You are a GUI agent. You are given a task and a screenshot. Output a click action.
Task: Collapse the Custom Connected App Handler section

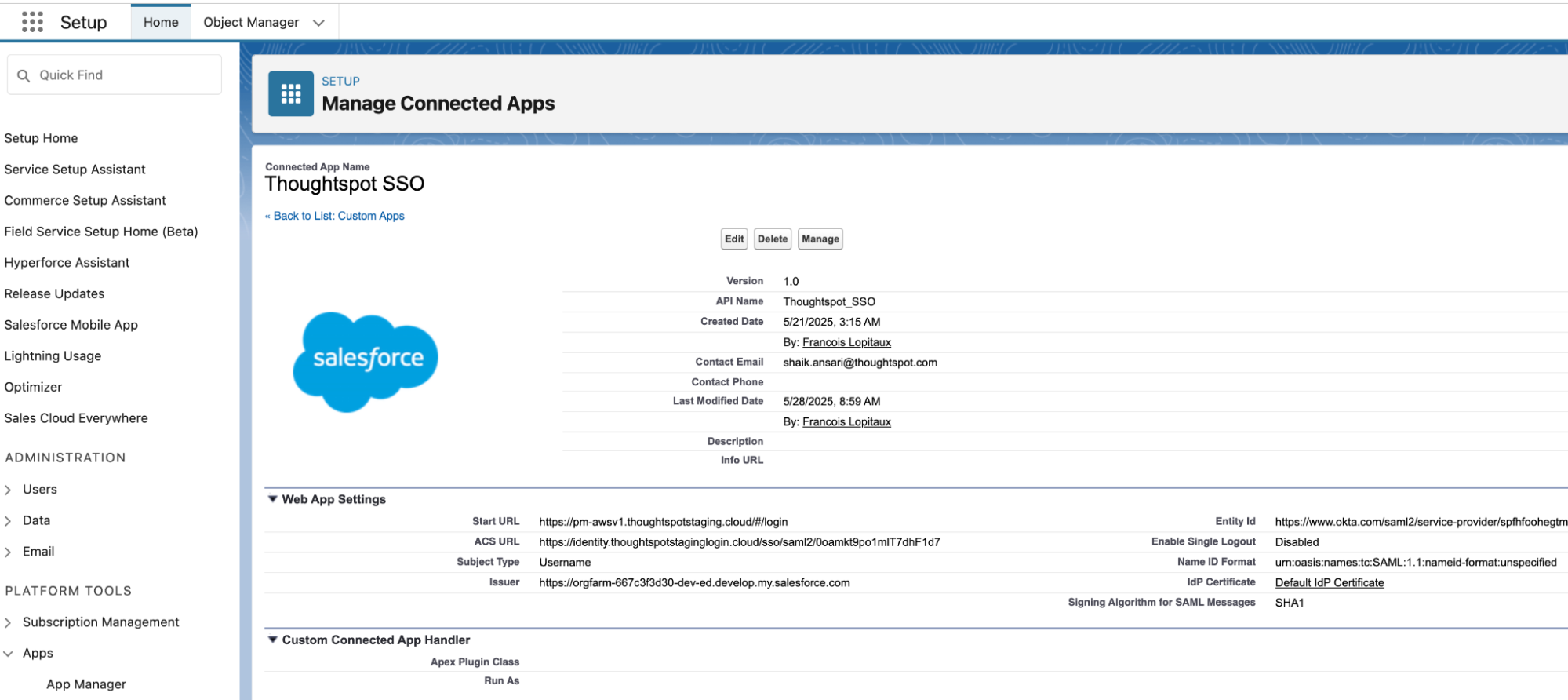point(273,640)
